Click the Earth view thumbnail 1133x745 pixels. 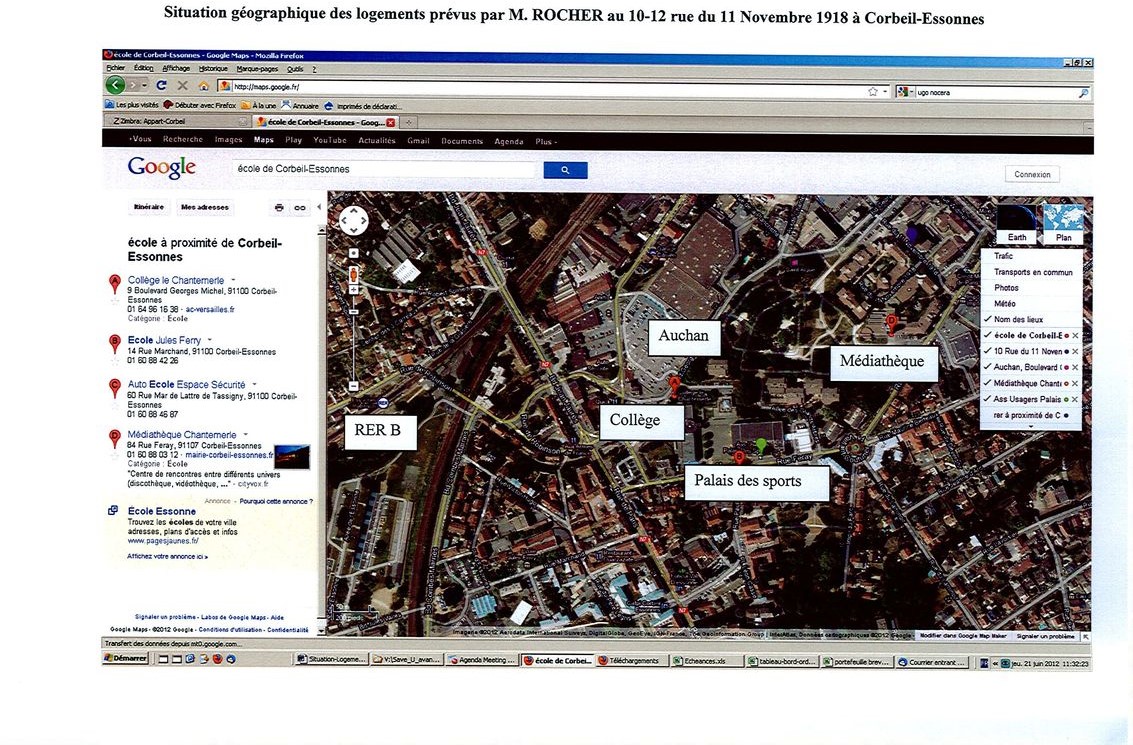tap(1017, 224)
